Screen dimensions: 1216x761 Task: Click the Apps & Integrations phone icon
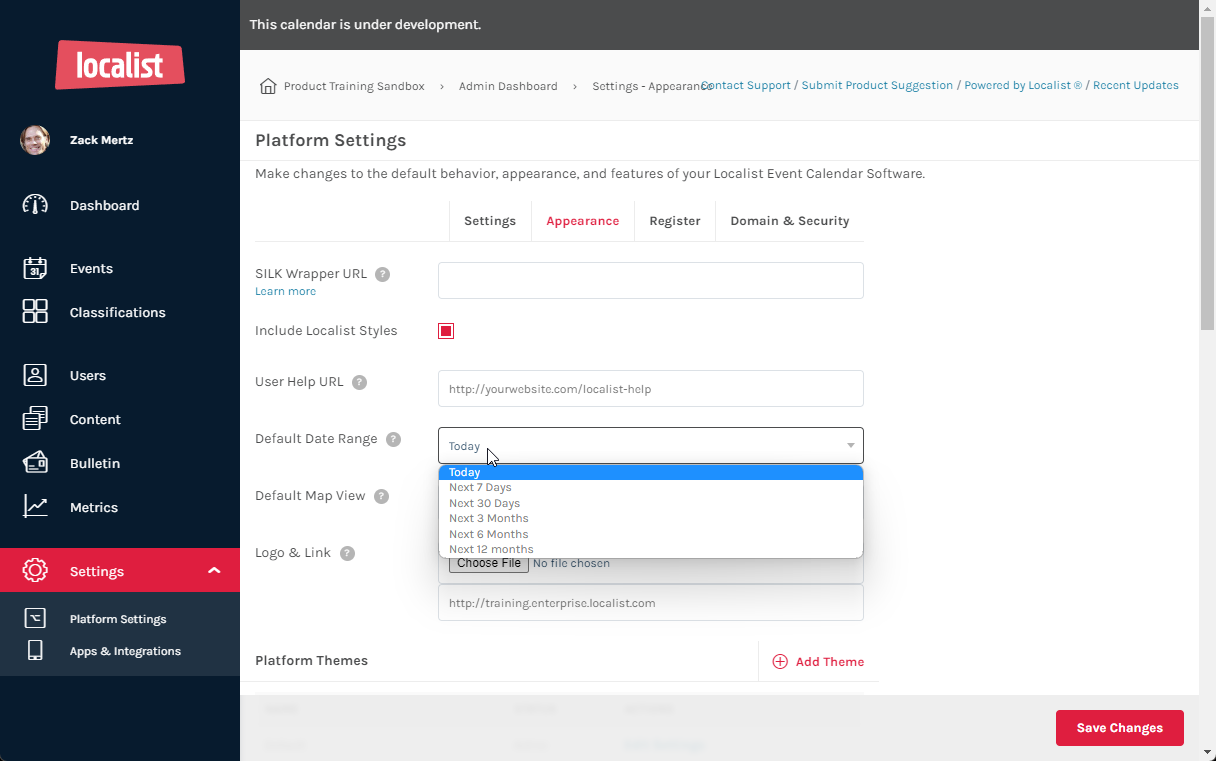tap(35, 650)
